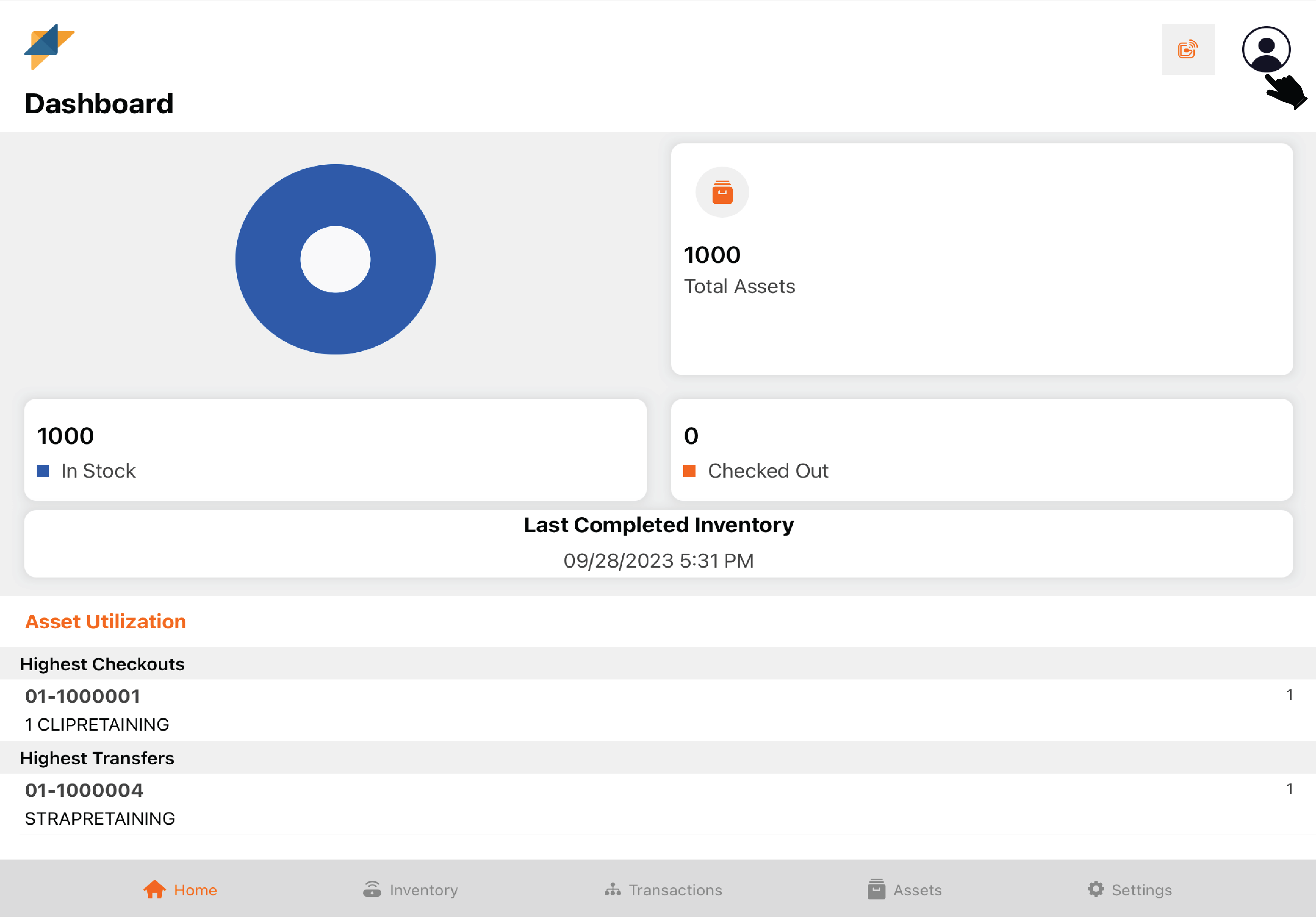Click the orange box icon above Total Assets

coord(722,192)
